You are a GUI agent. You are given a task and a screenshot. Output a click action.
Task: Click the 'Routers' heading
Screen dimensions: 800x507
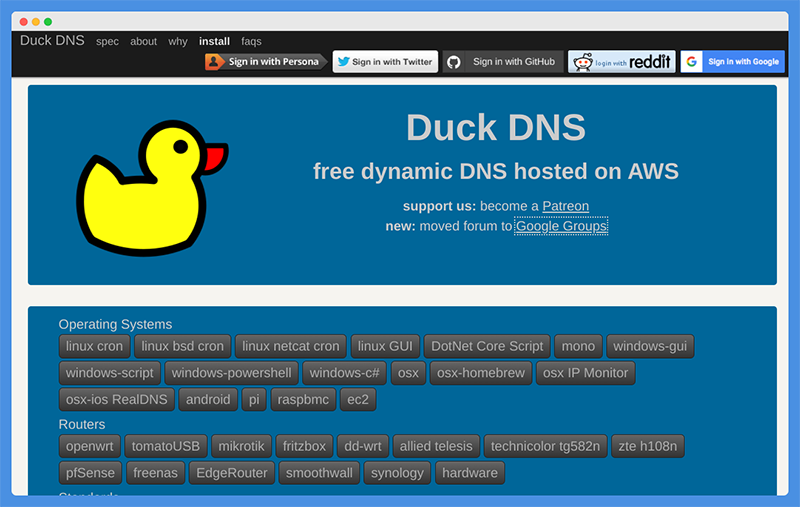tap(82, 424)
